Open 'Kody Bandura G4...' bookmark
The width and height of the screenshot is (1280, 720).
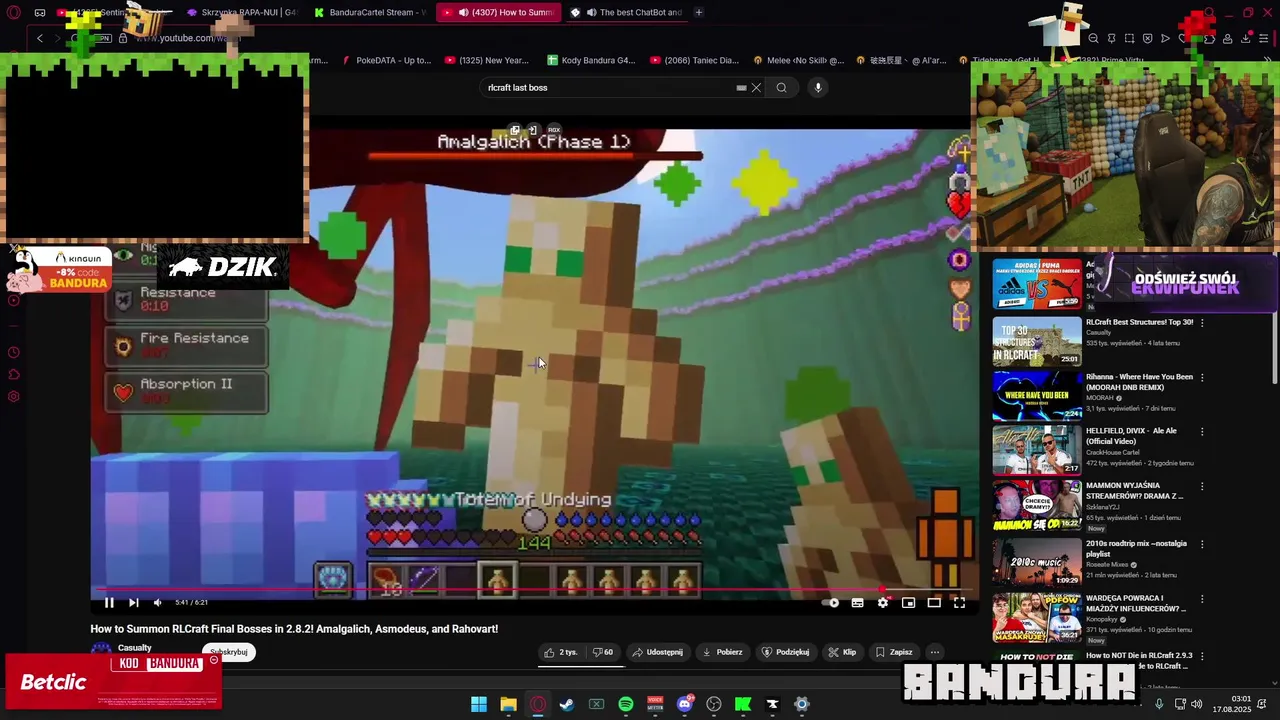pyautogui.click(x=590, y=60)
